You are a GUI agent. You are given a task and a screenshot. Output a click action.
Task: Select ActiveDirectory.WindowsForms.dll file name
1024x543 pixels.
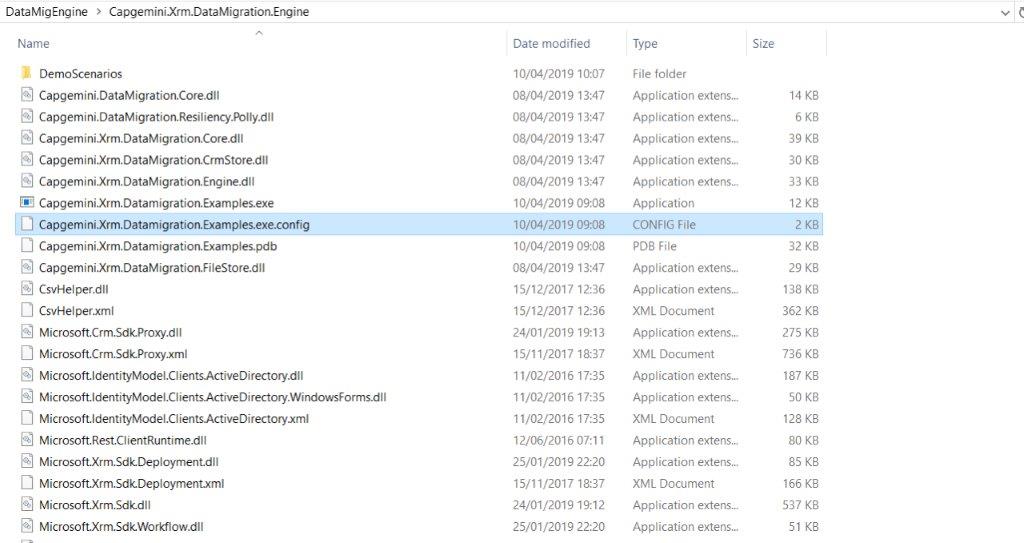click(212, 397)
